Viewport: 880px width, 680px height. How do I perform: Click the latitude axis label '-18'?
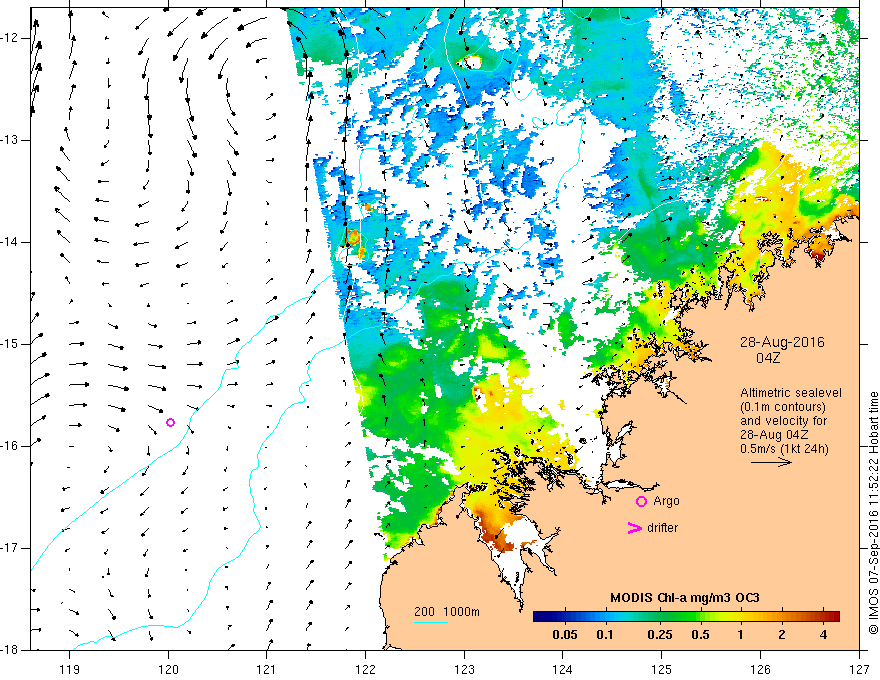click(10, 650)
